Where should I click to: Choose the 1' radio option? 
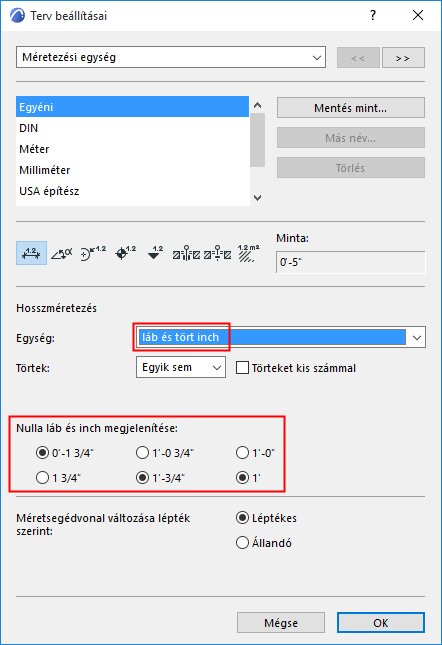pyautogui.click(x=243, y=478)
